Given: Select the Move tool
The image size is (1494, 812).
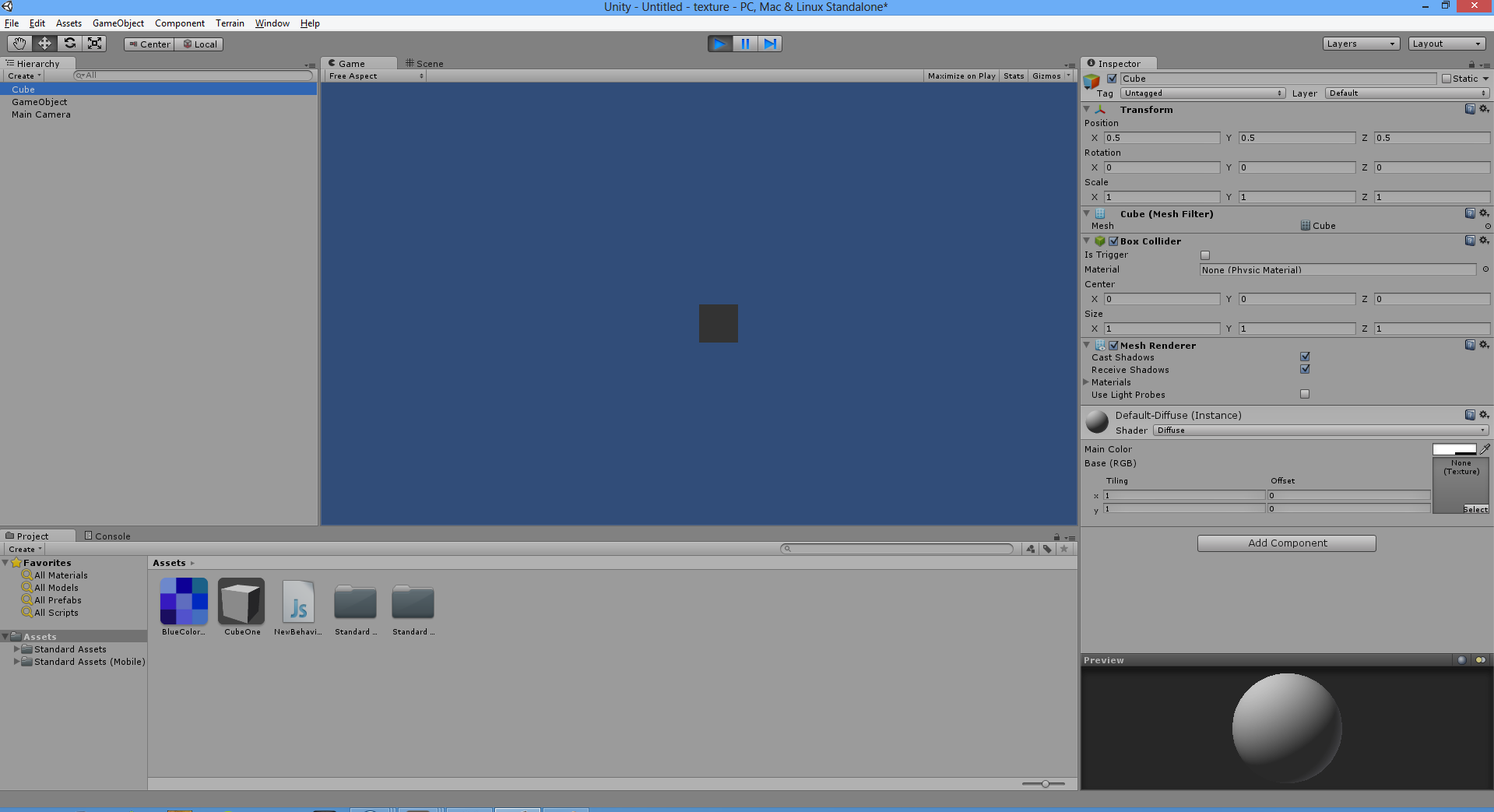Looking at the screenshot, I should pyautogui.click(x=44, y=44).
